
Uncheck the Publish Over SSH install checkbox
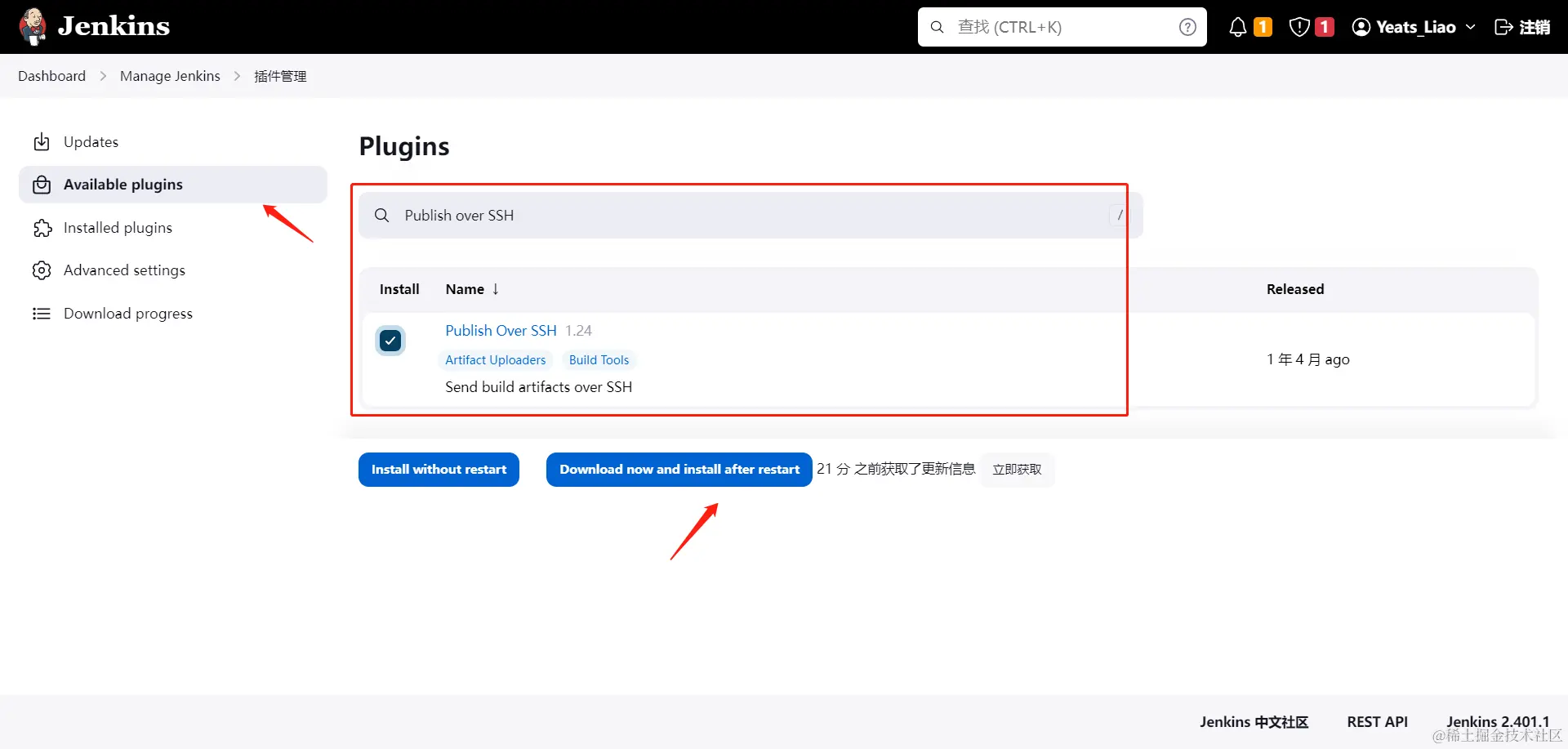[390, 341]
